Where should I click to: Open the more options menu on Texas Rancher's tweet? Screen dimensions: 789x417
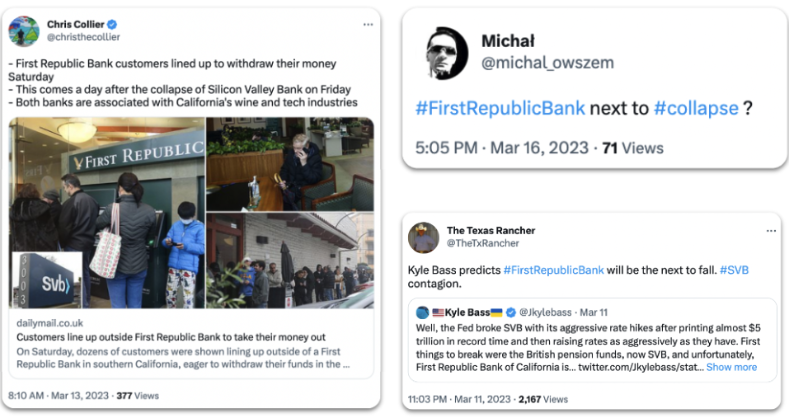click(x=770, y=230)
